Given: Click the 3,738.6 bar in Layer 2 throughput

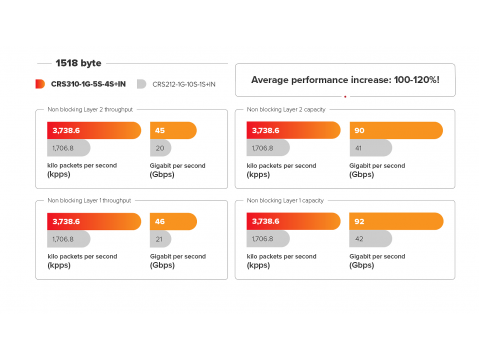Looking at the screenshot, I should coord(94,130).
